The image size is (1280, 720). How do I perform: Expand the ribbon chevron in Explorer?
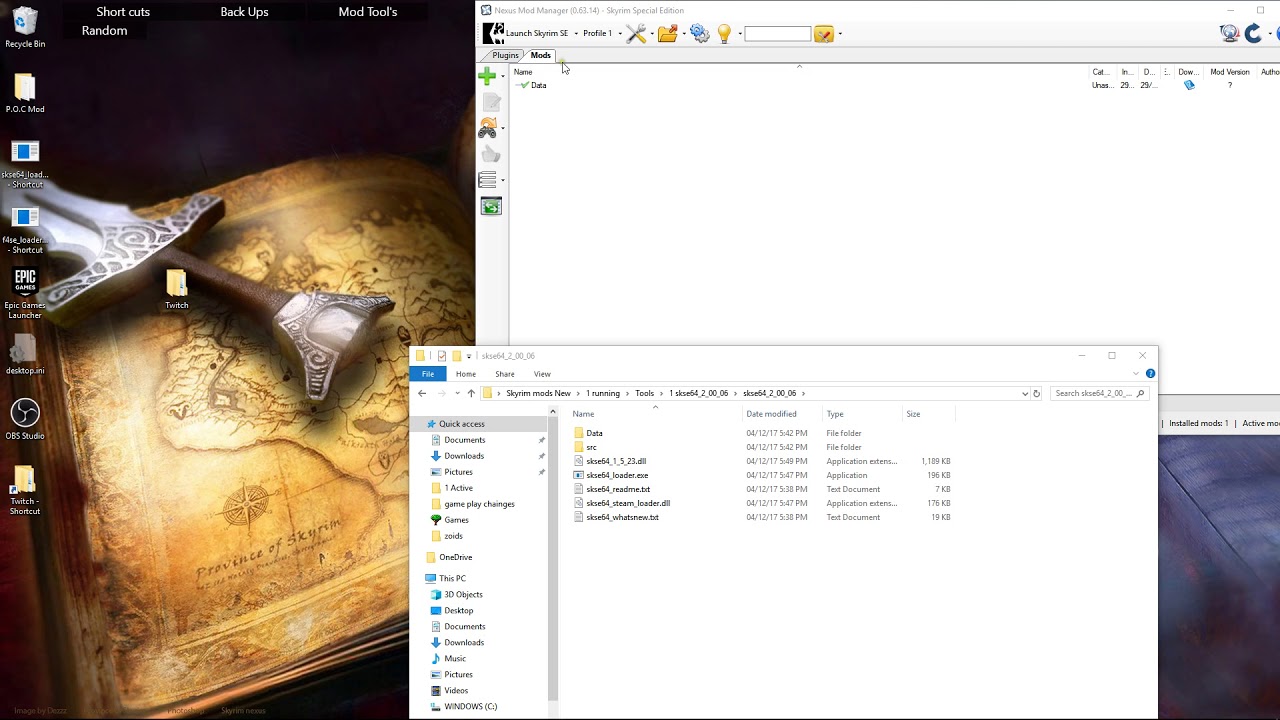click(x=1136, y=373)
